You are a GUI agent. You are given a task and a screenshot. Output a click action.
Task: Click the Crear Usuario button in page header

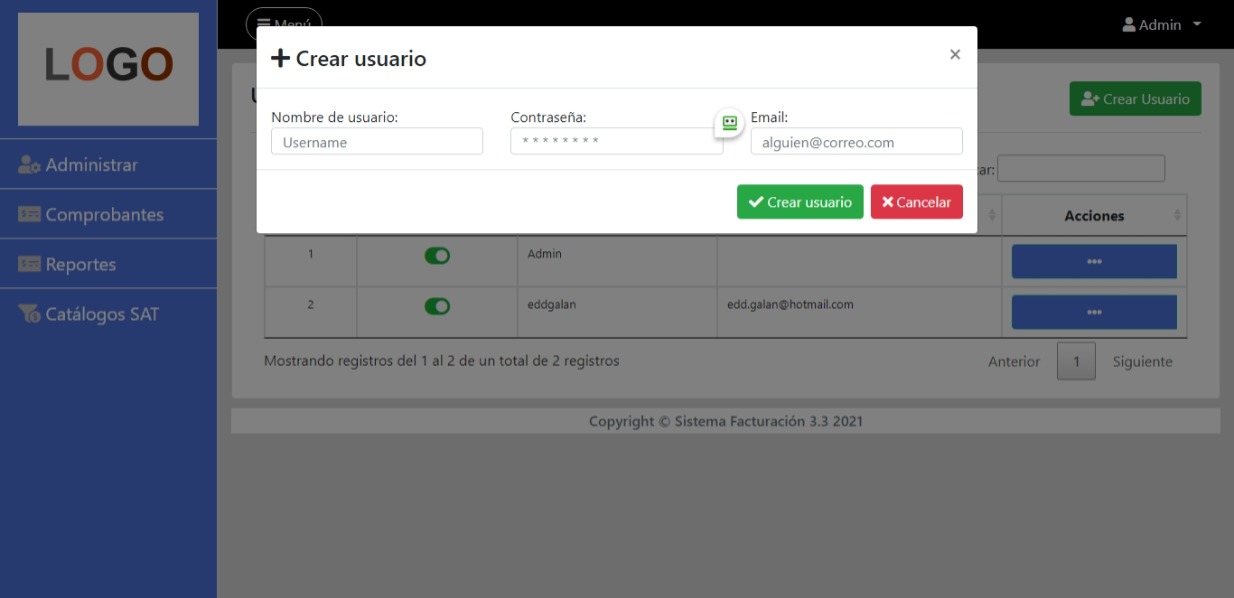coord(1135,99)
